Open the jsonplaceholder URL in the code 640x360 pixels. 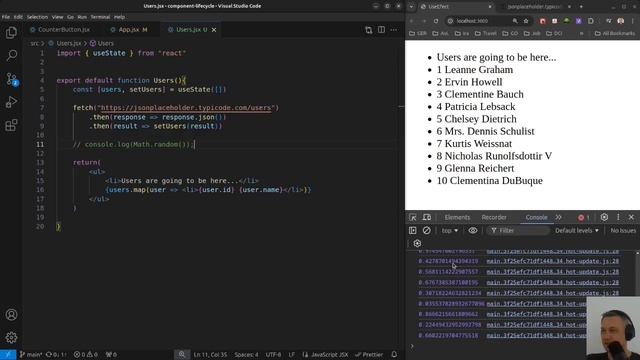coord(186,108)
